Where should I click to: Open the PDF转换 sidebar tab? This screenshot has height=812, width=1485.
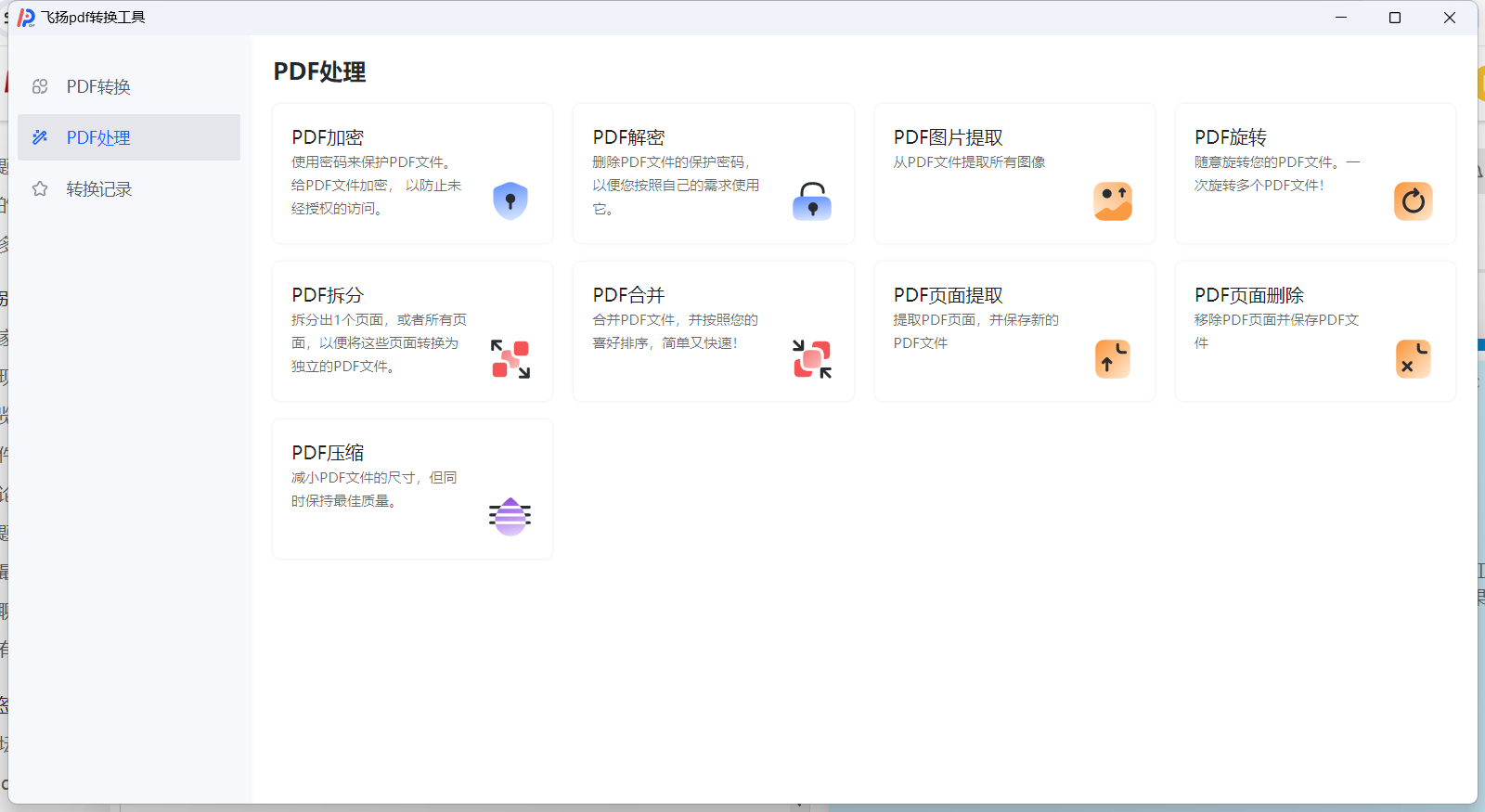pos(98,86)
